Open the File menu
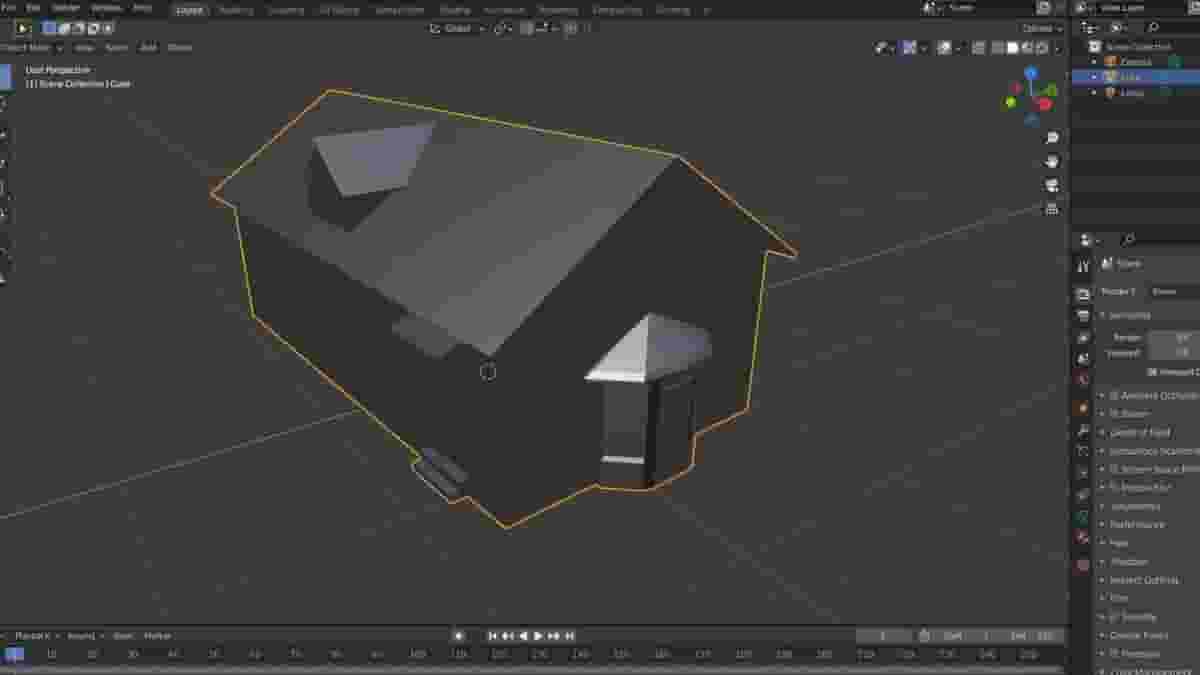Image resolution: width=1200 pixels, height=675 pixels. tap(10, 8)
